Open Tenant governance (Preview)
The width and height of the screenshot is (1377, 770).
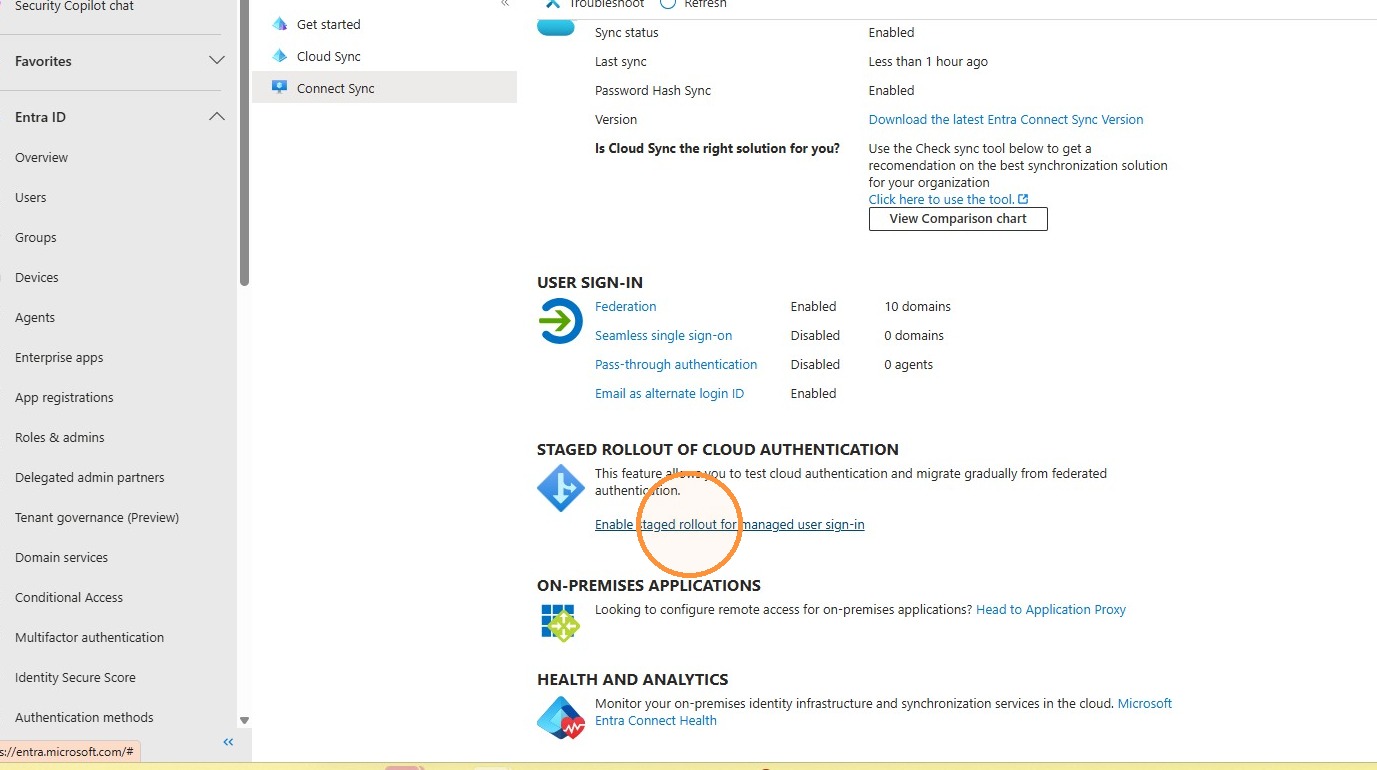coord(97,517)
